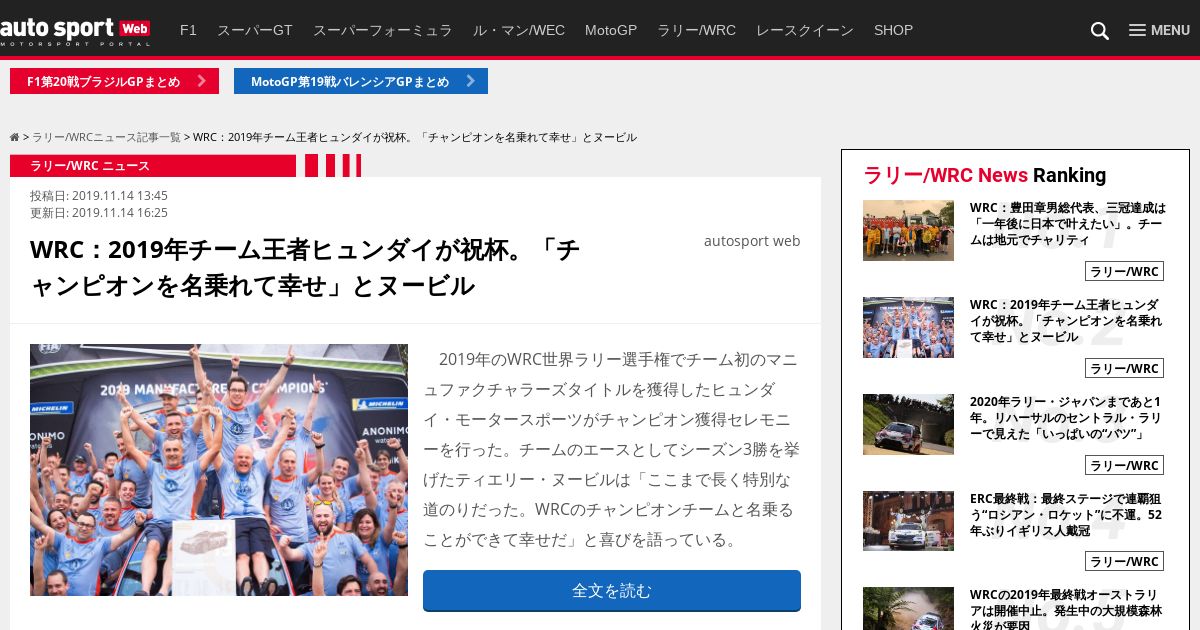Open レースクイーン navigation item
The height and width of the screenshot is (630, 1200).
805,30
